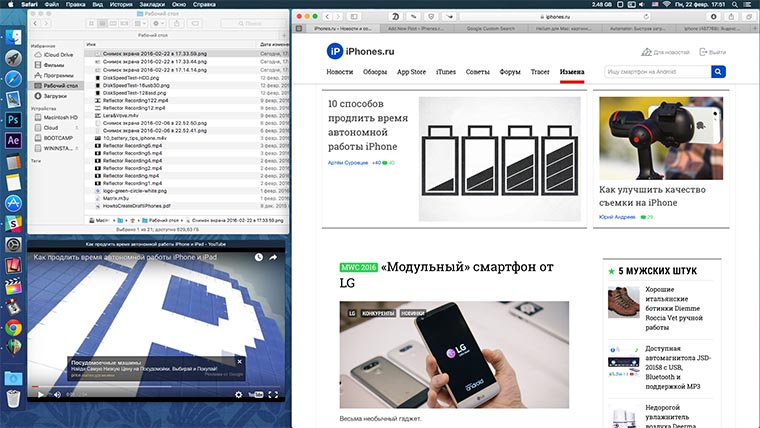Open Final Cut Pro clapperboard in Dock

pyautogui.click(x=13, y=286)
